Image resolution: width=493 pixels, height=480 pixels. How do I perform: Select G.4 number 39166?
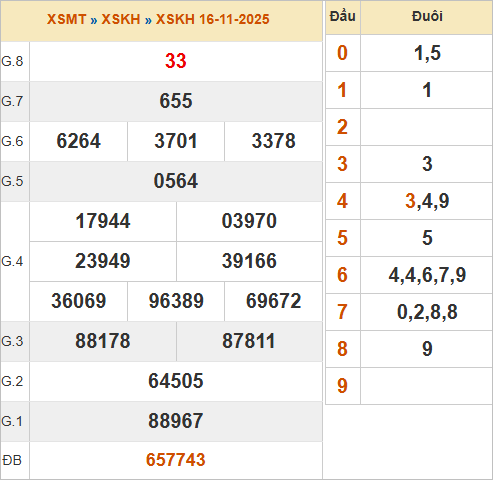tap(249, 261)
